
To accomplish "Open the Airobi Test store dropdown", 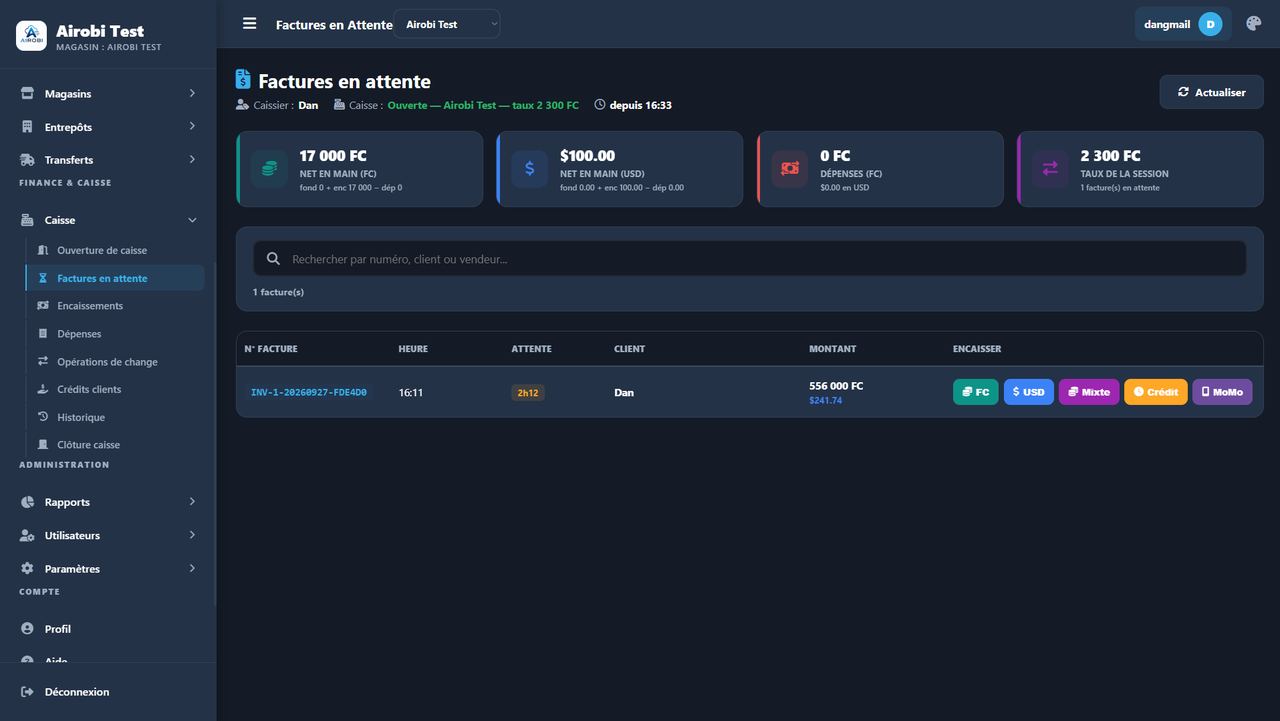I will tap(447, 24).
